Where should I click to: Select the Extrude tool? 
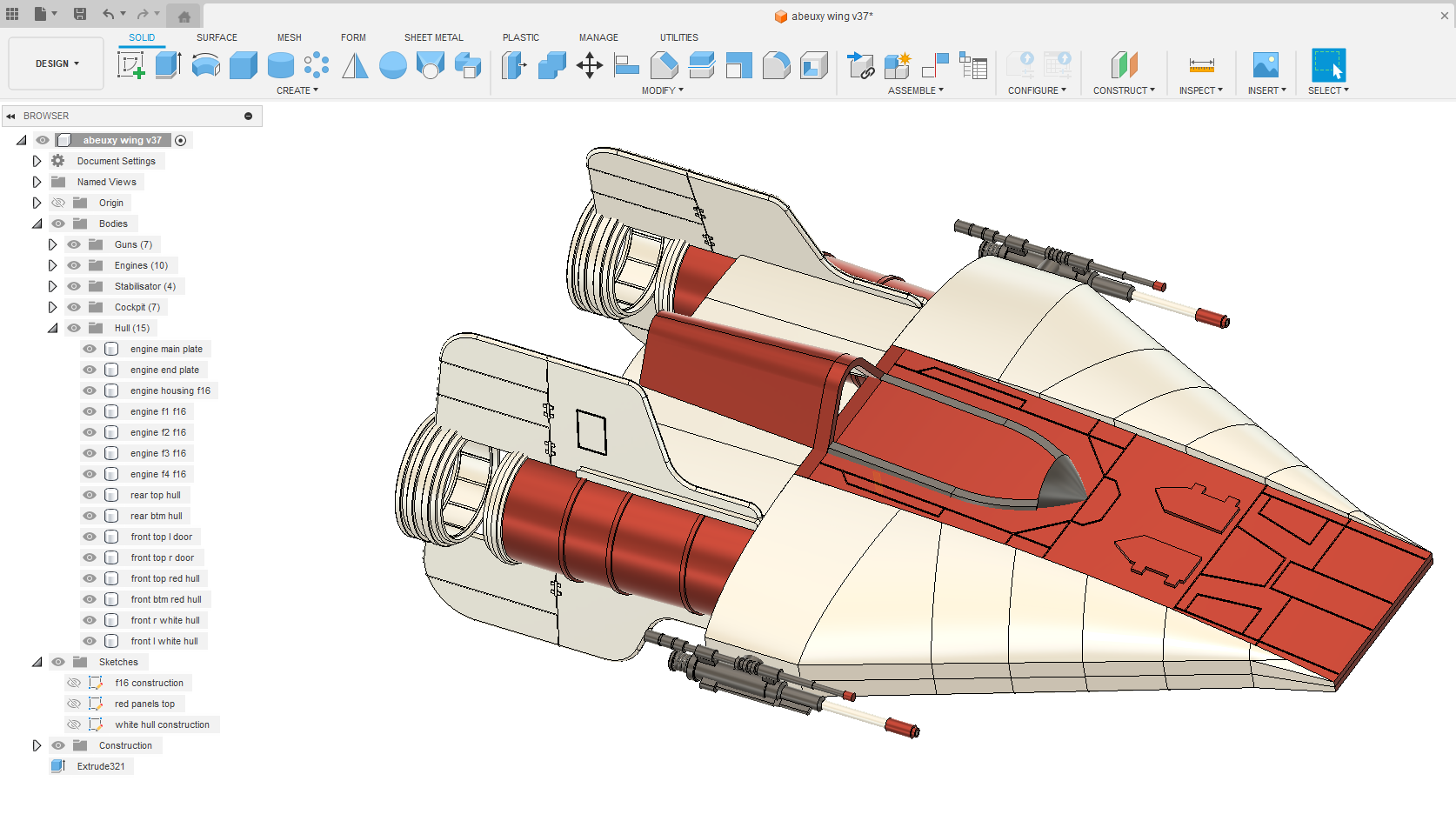pyautogui.click(x=168, y=65)
